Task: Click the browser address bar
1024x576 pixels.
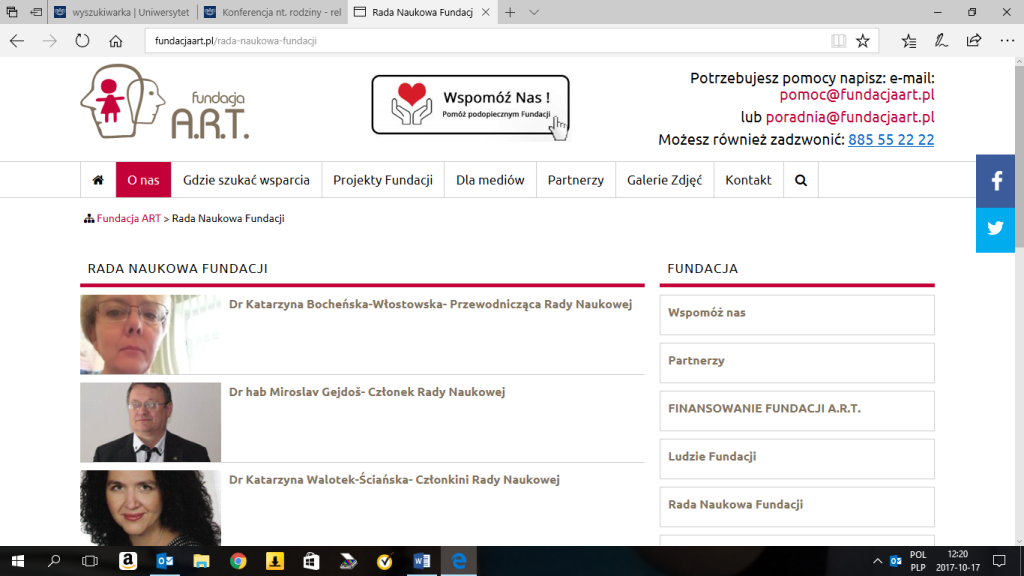Action: [x=480, y=41]
